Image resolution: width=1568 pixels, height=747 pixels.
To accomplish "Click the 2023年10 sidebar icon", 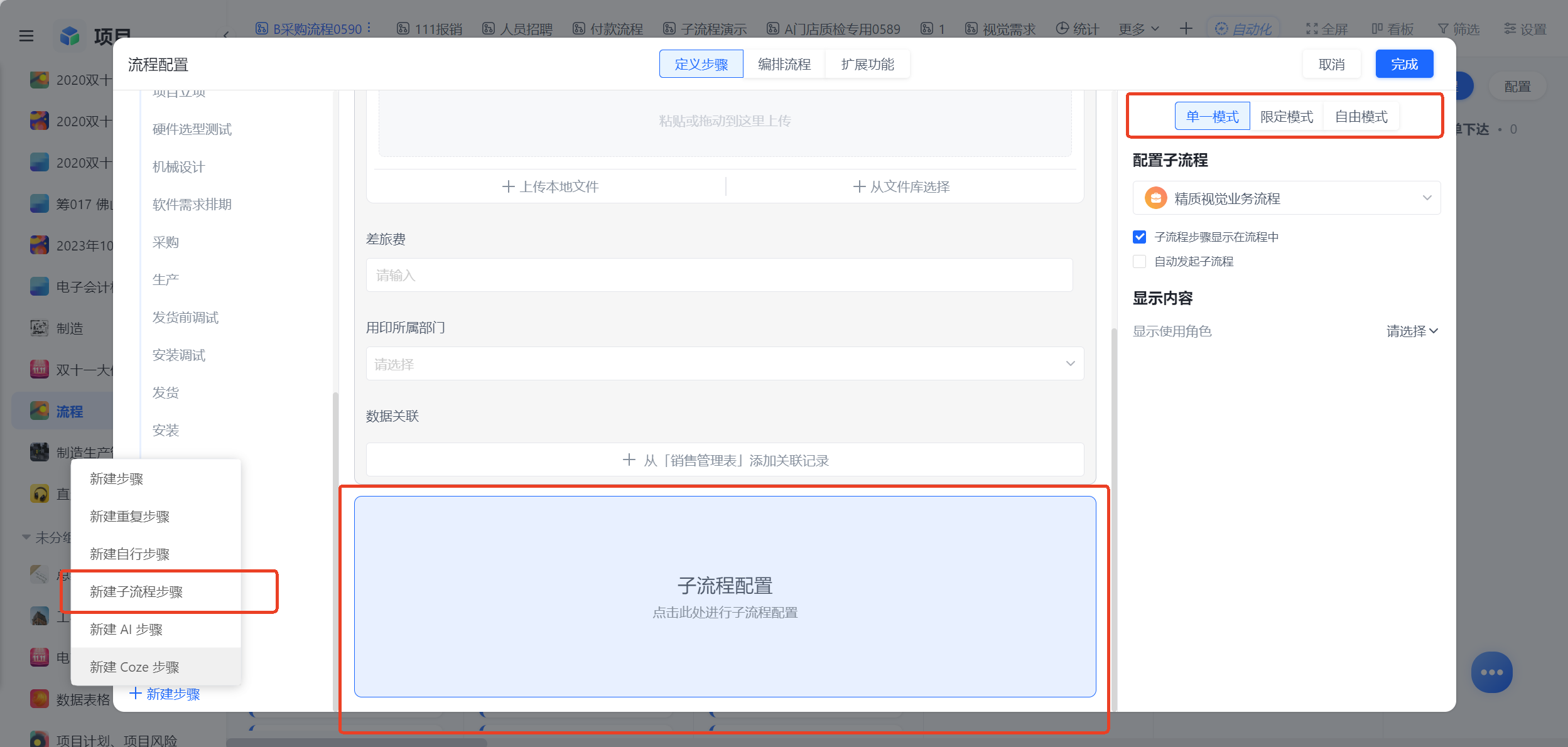I will point(40,245).
